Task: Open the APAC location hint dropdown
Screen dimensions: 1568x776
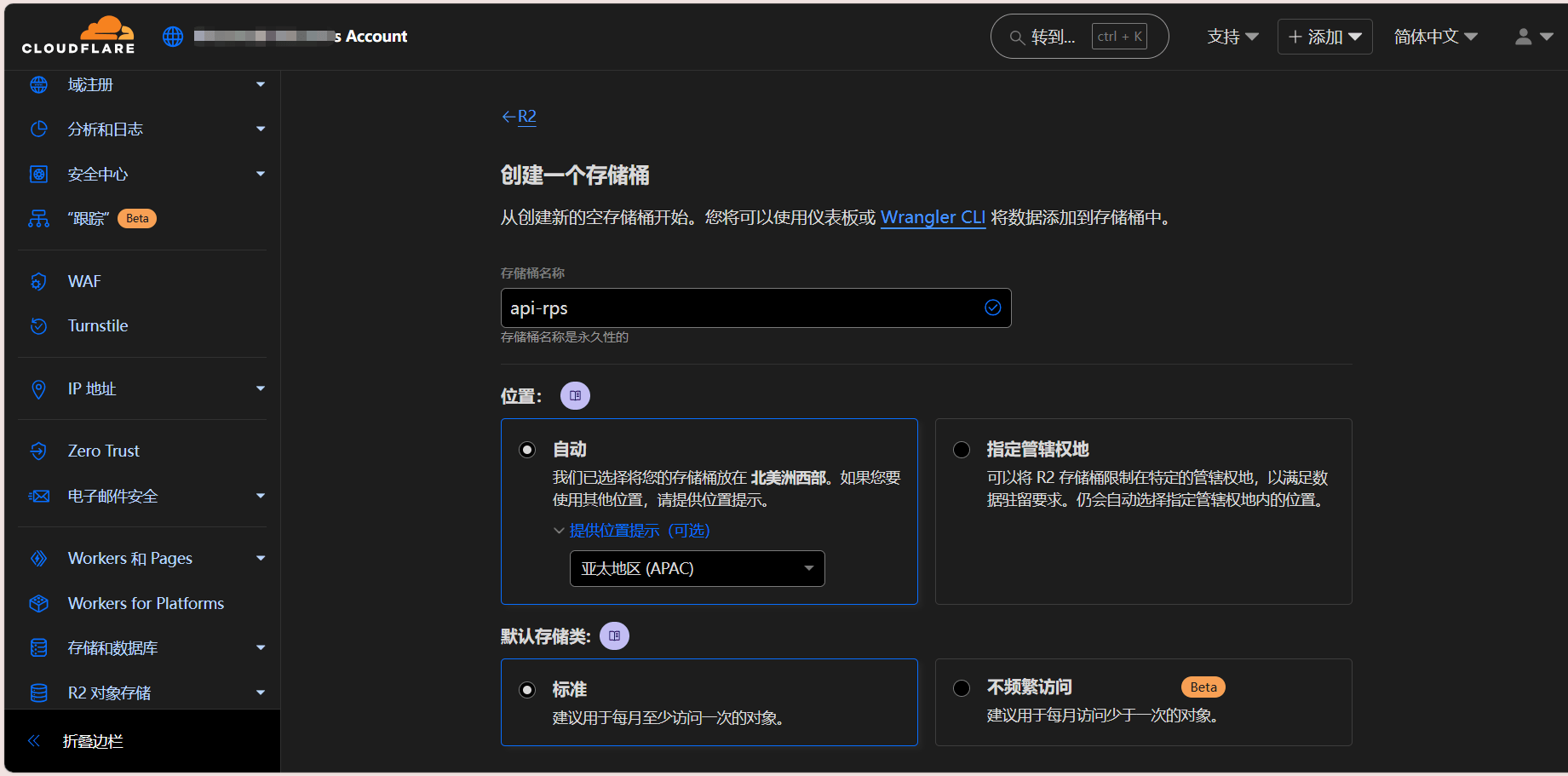Action: (x=697, y=569)
